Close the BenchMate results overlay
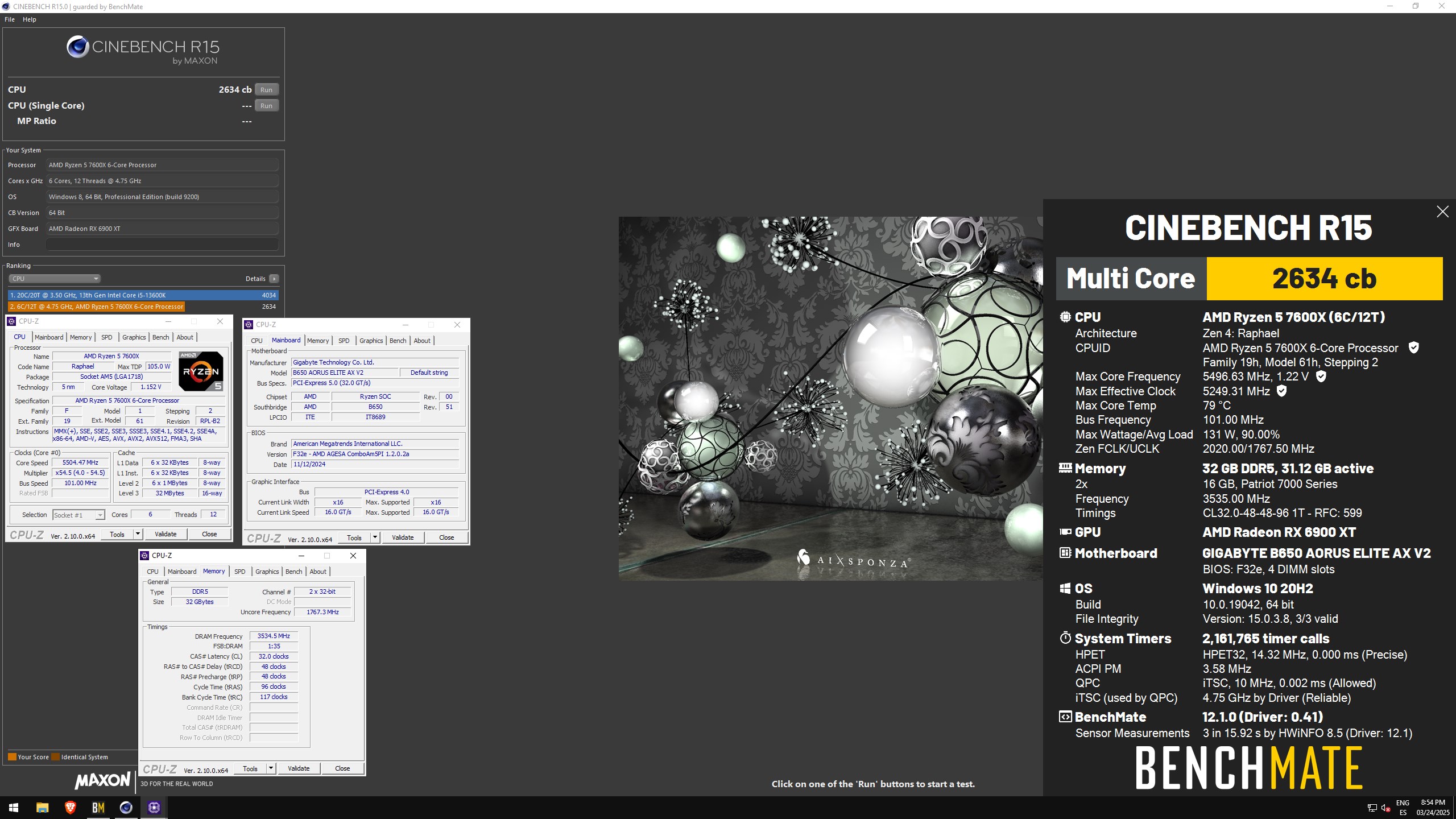The width and height of the screenshot is (1456, 819). (1442, 212)
